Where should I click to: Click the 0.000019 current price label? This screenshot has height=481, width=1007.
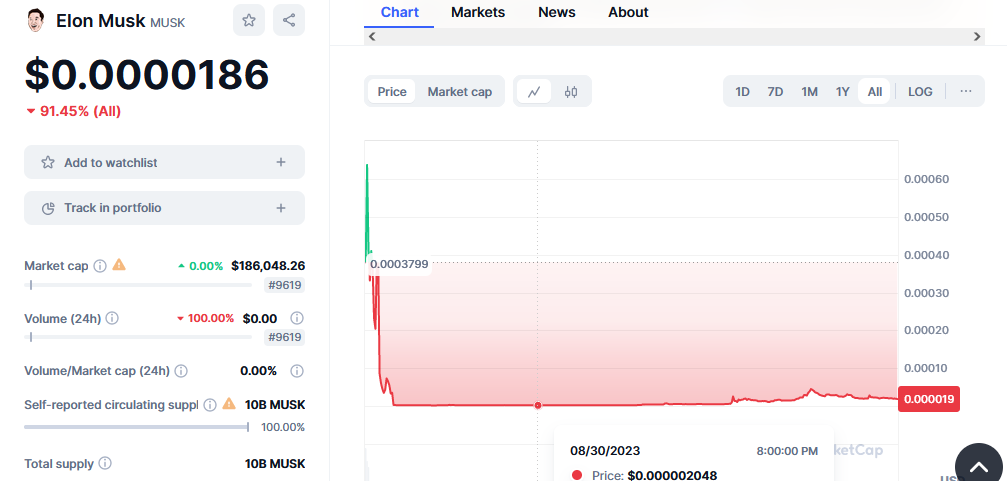tap(929, 399)
